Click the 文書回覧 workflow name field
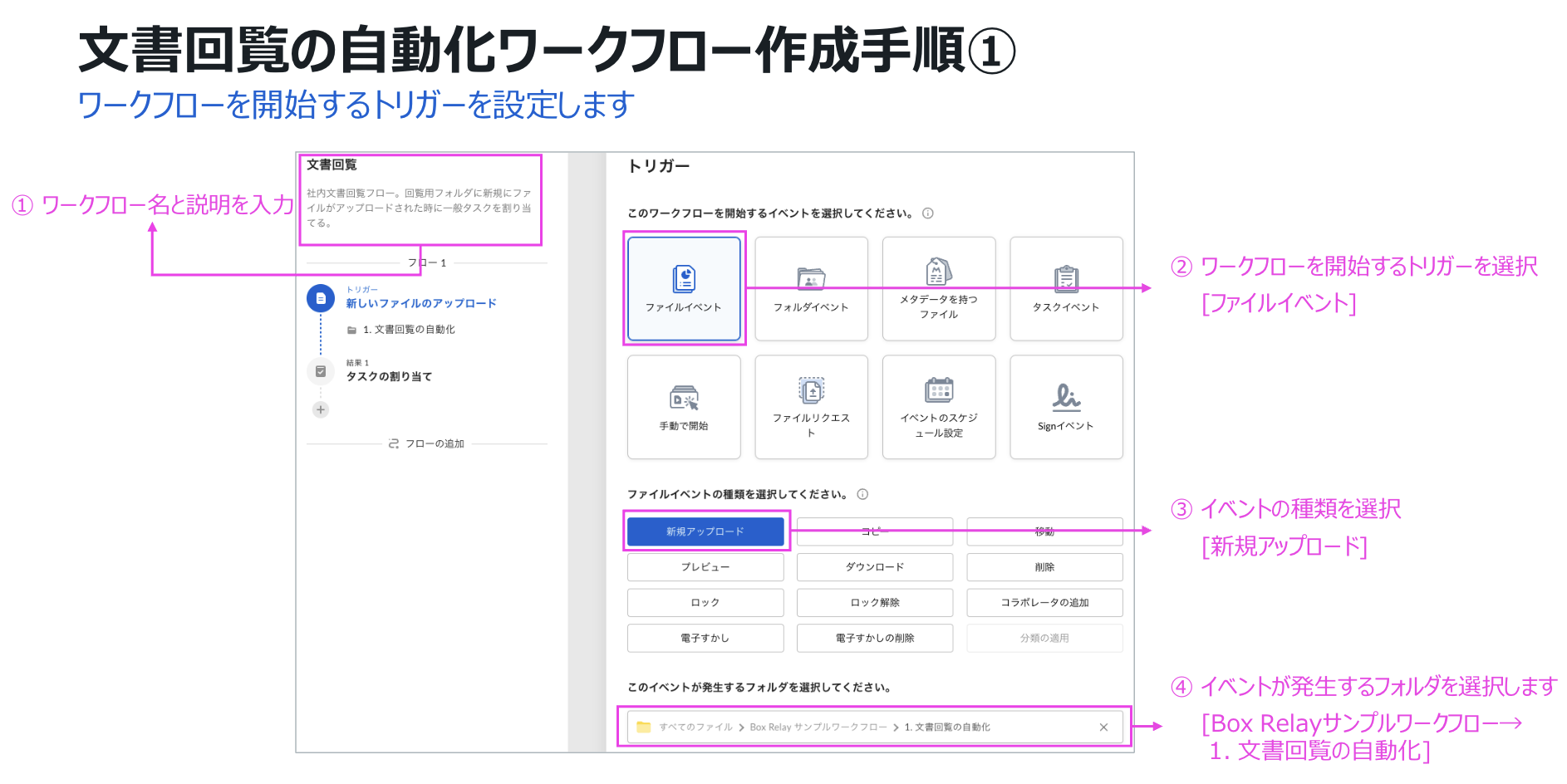 (x=332, y=165)
